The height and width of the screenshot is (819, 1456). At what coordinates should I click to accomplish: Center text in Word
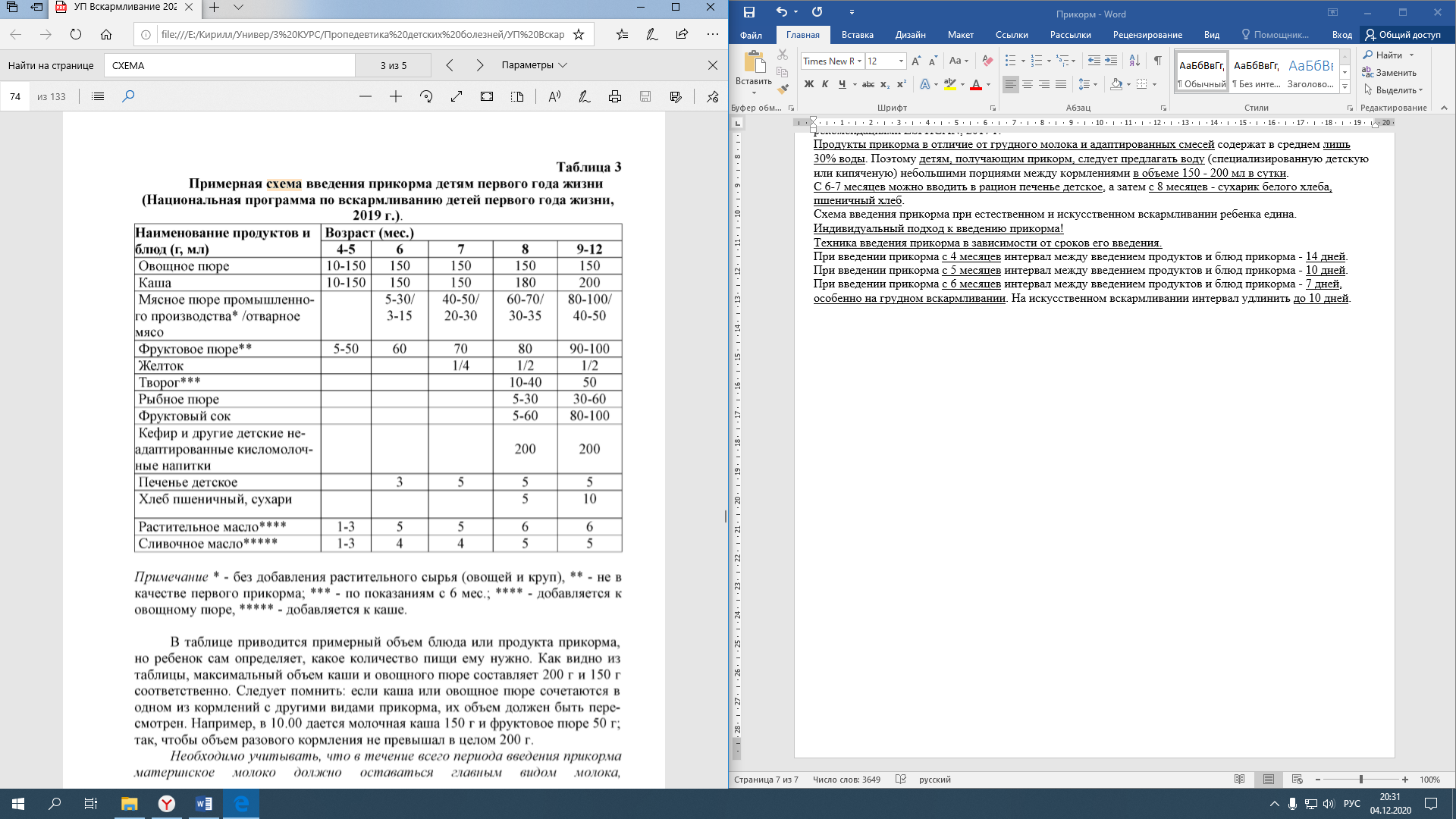[1028, 84]
